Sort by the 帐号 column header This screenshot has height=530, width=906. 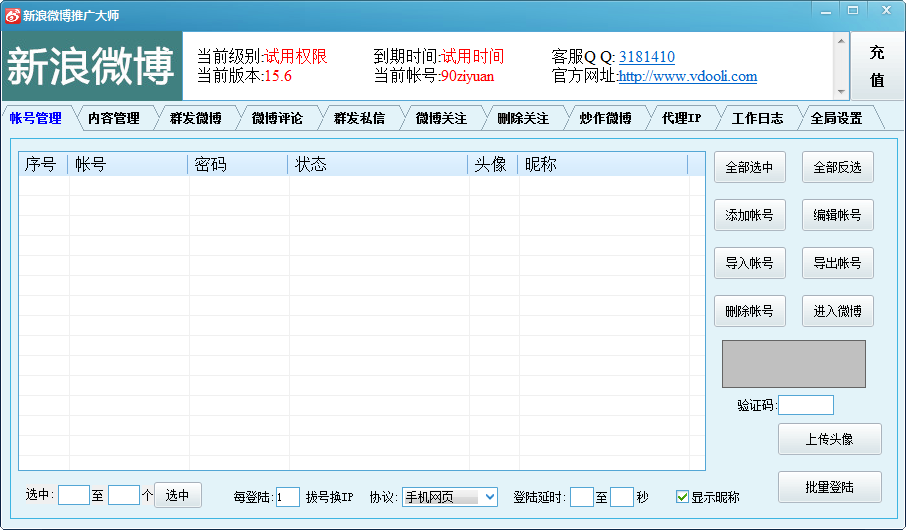click(x=128, y=165)
